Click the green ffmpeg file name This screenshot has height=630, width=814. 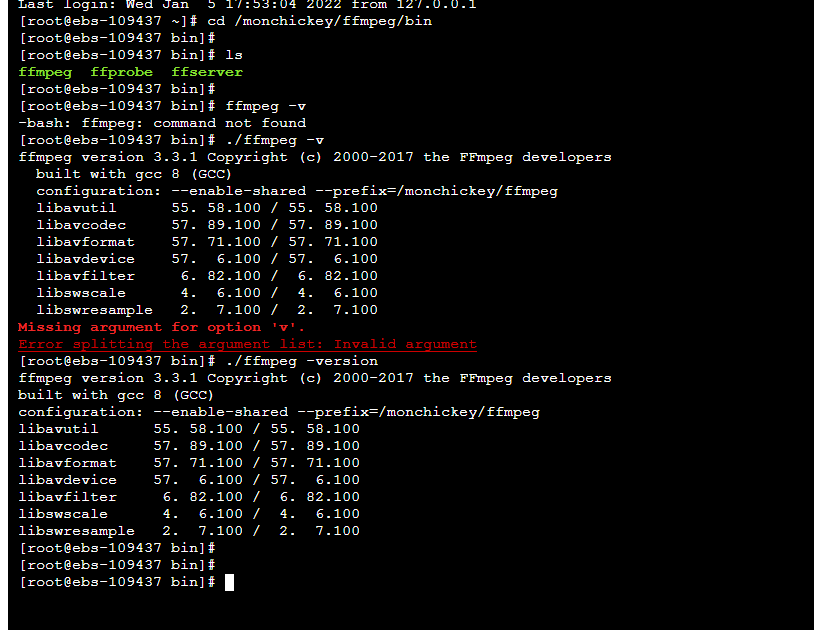point(45,72)
